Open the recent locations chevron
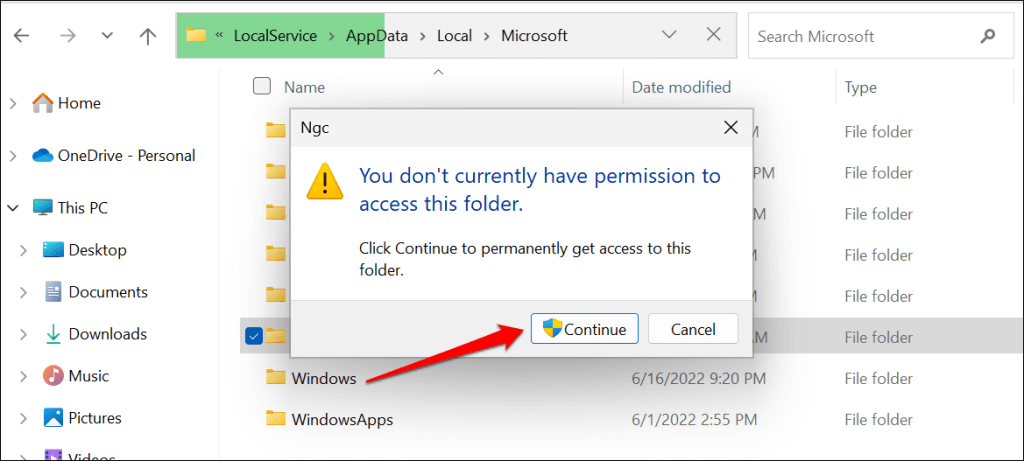The height and width of the screenshot is (461, 1024). pyautogui.click(x=107, y=36)
